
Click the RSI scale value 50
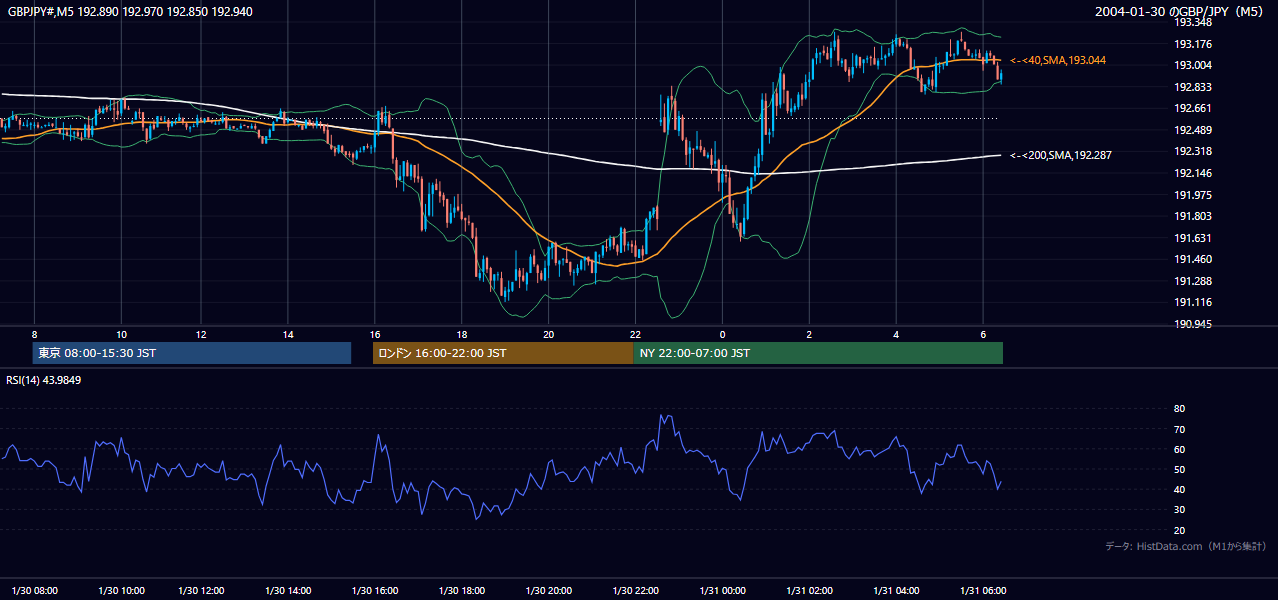click(1180, 469)
